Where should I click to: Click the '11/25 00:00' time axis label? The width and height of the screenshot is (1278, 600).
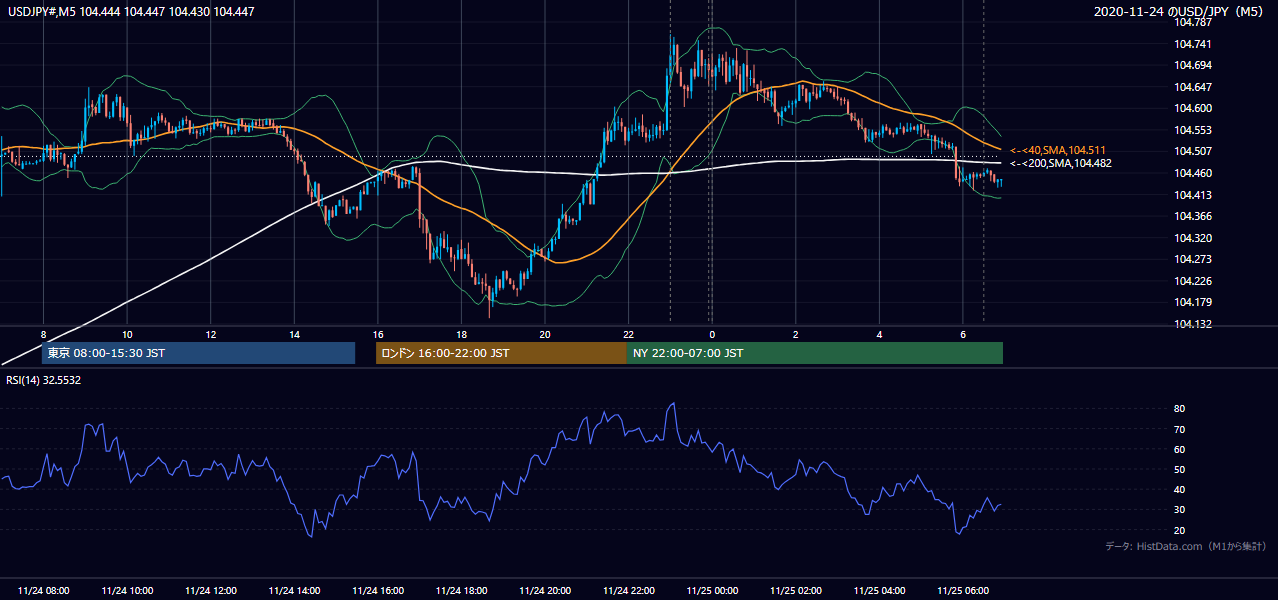pyautogui.click(x=712, y=591)
